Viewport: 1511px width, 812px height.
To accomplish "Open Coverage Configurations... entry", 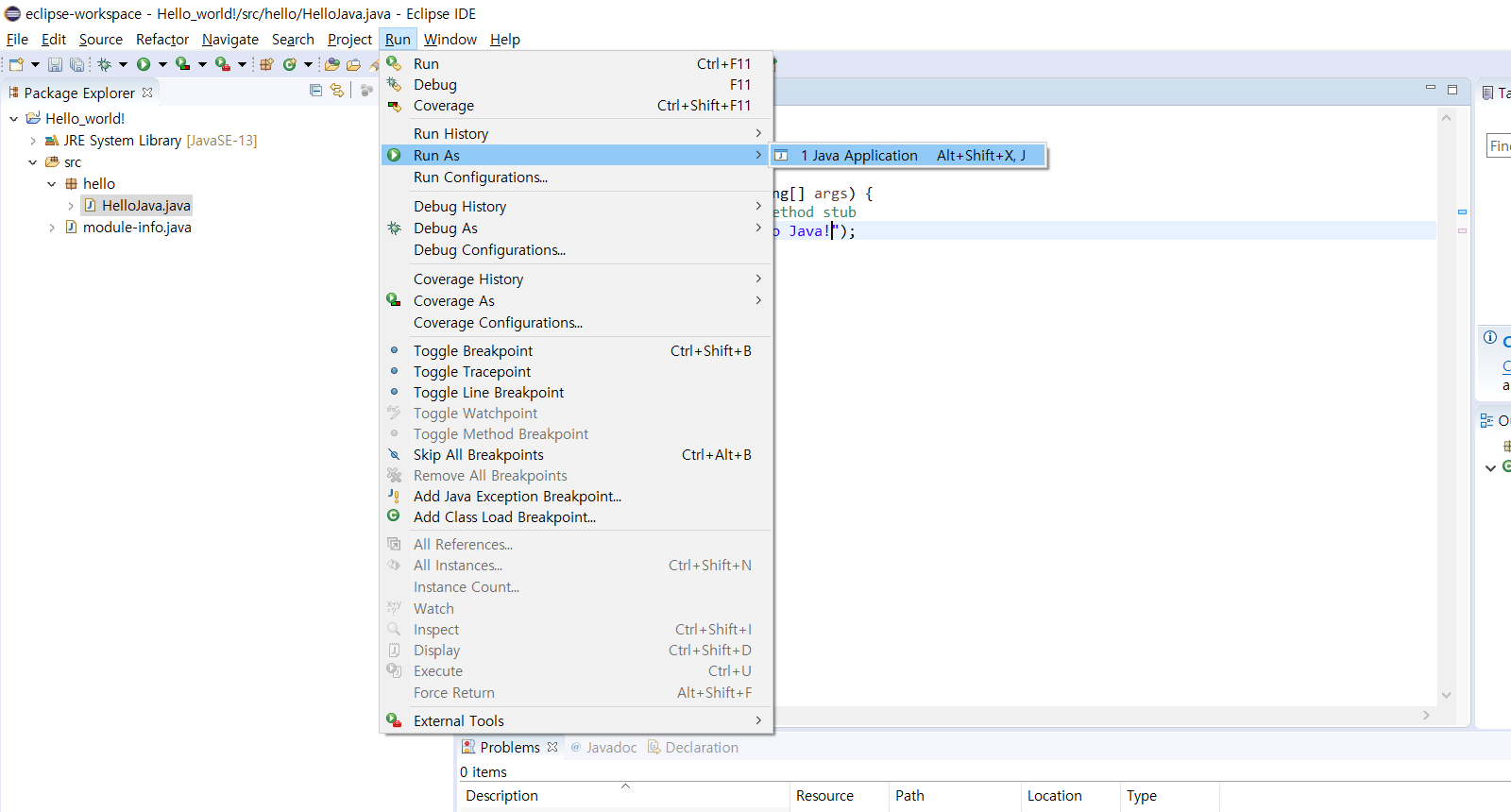I will coord(576,323).
